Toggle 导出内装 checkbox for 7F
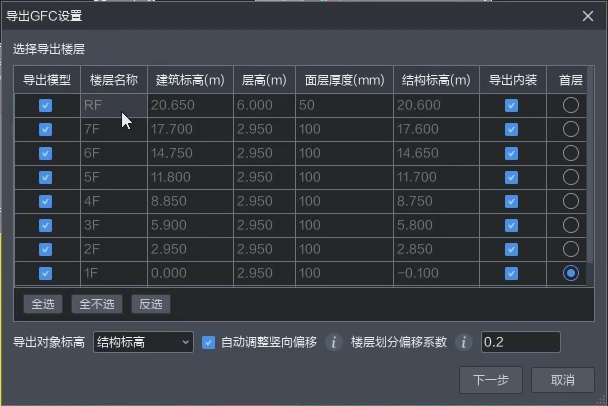The width and height of the screenshot is (608, 406). [x=511, y=130]
